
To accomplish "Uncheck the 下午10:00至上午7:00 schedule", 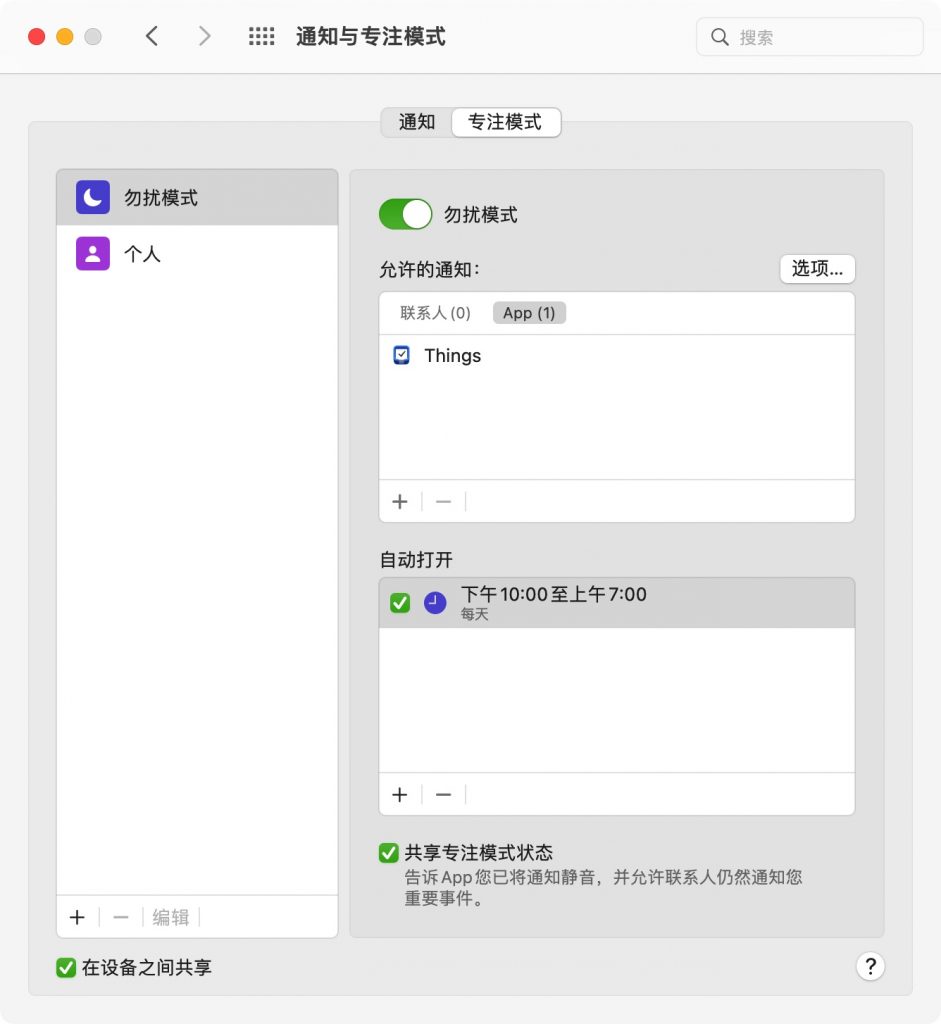I will pyautogui.click(x=400, y=603).
